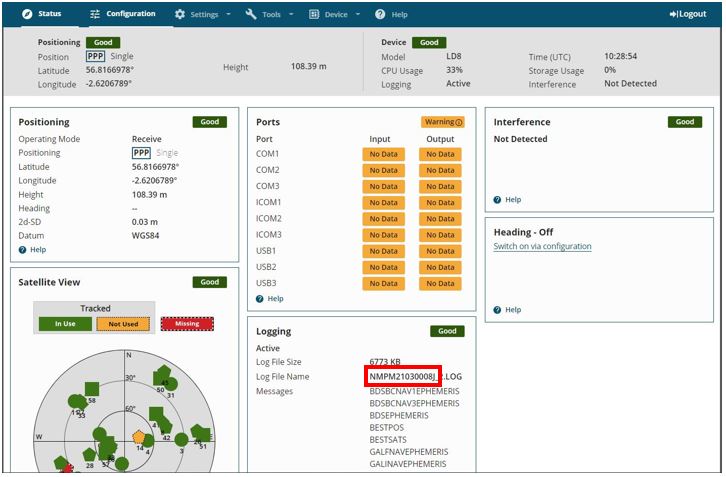Click the BESTSATS message entry
726x477 pixels.
[388, 440]
